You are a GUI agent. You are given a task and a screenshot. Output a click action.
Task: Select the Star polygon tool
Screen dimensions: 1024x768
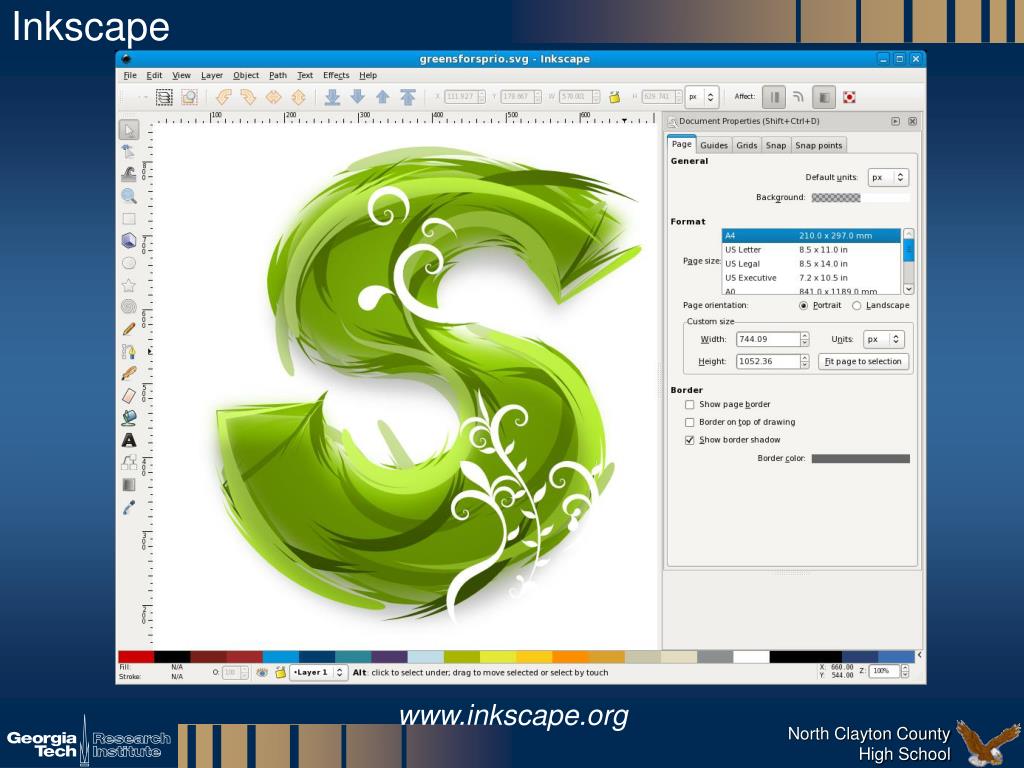point(129,285)
